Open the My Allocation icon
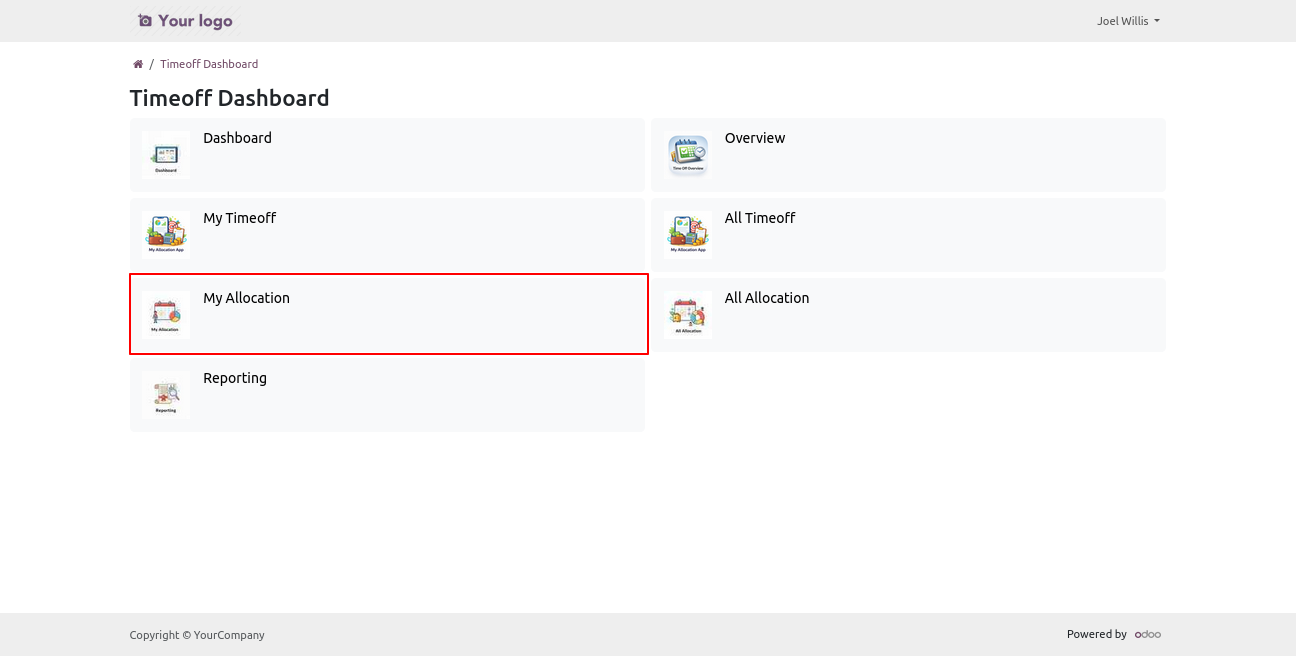Screen dimensions: 1296x656 (166, 315)
